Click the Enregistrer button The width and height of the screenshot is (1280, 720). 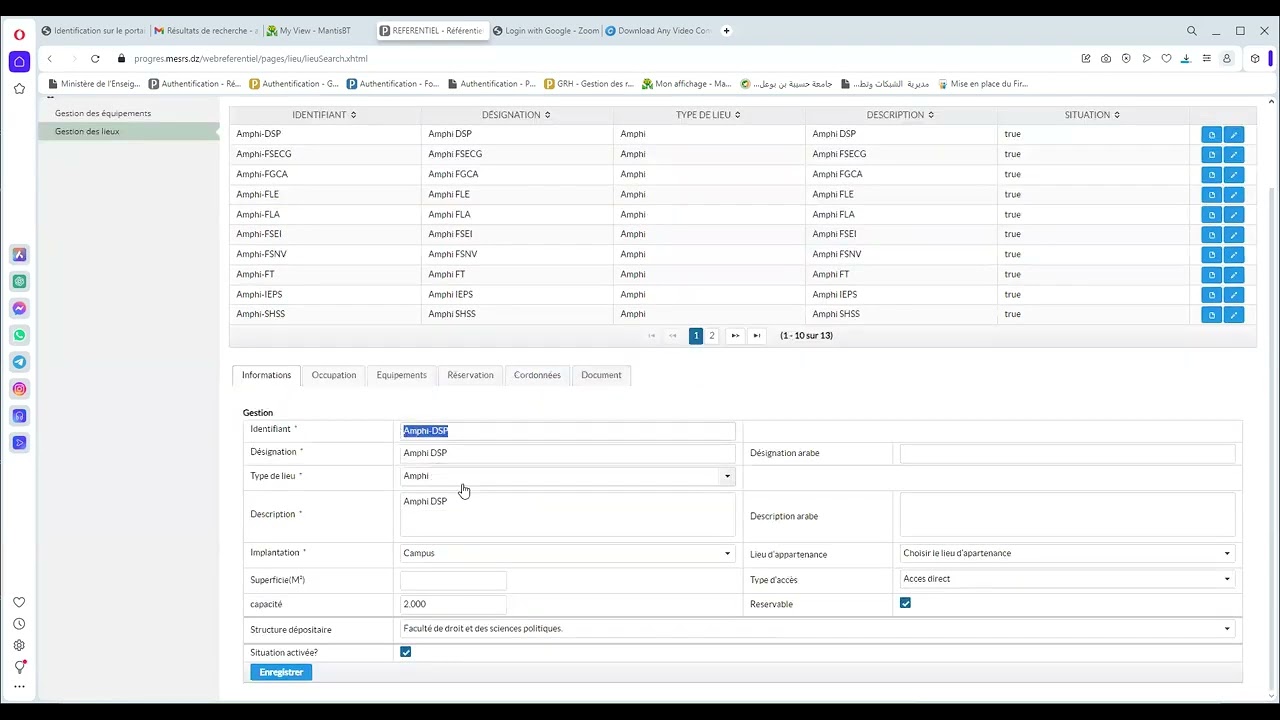pyautogui.click(x=281, y=672)
